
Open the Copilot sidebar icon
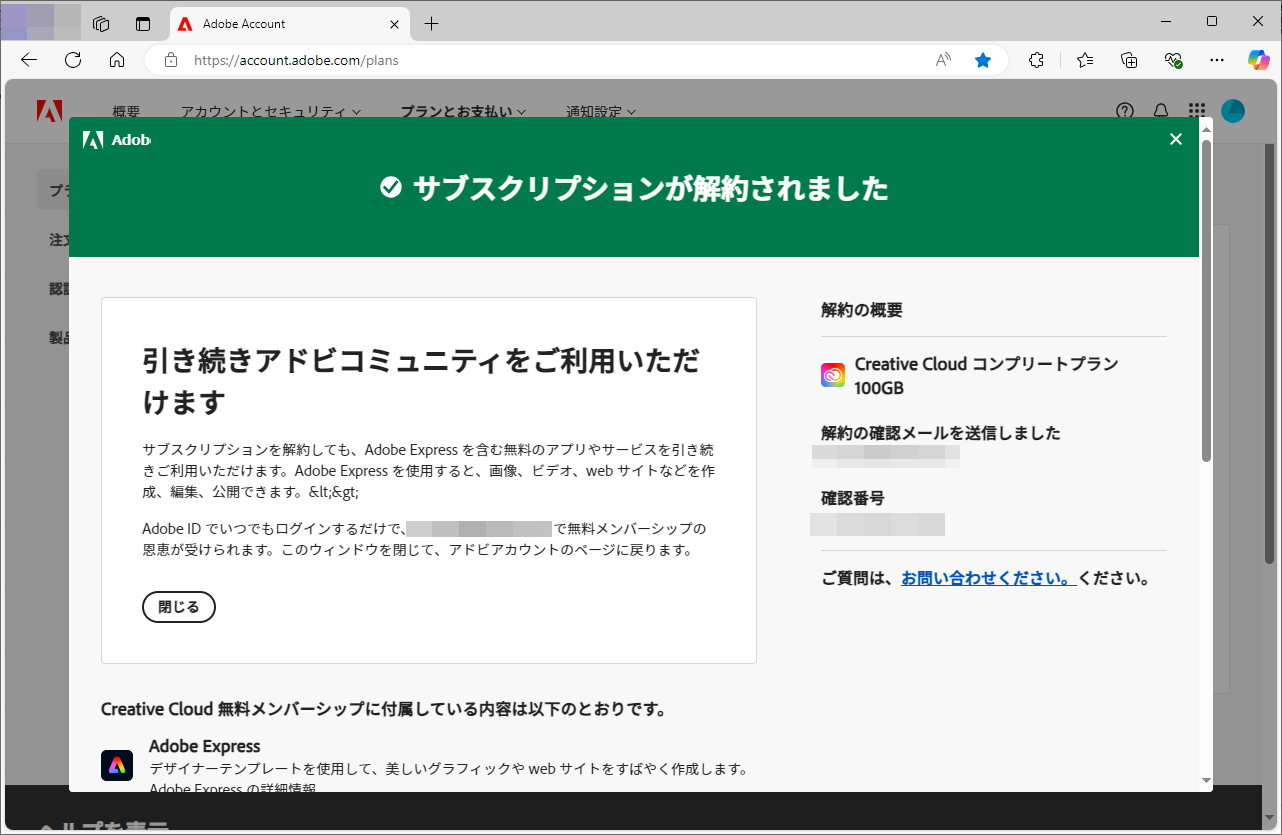[1258, 60]
